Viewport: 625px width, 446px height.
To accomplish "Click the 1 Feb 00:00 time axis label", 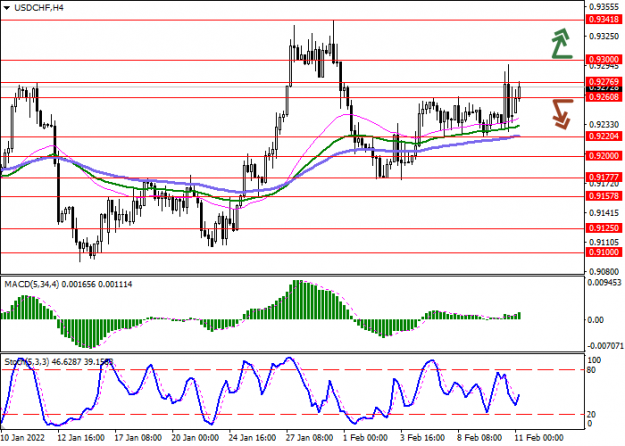I will point(366,438).
